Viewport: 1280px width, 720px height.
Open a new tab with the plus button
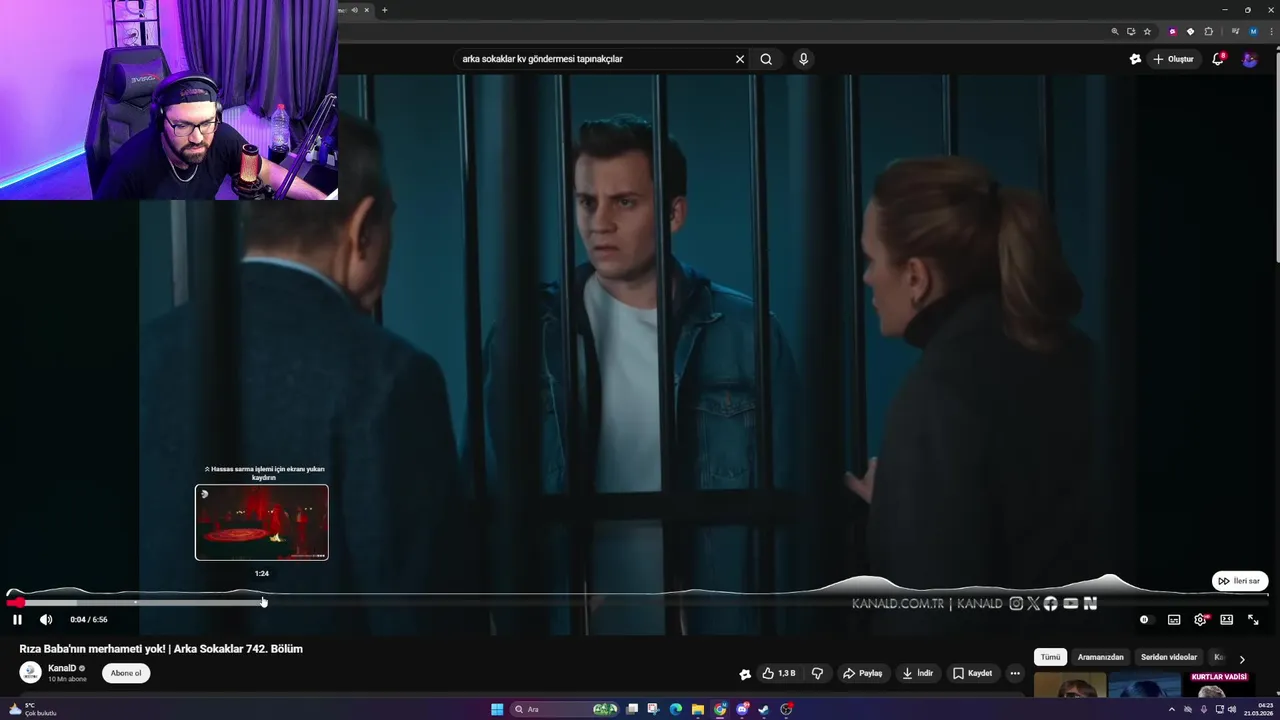[384, 10]
